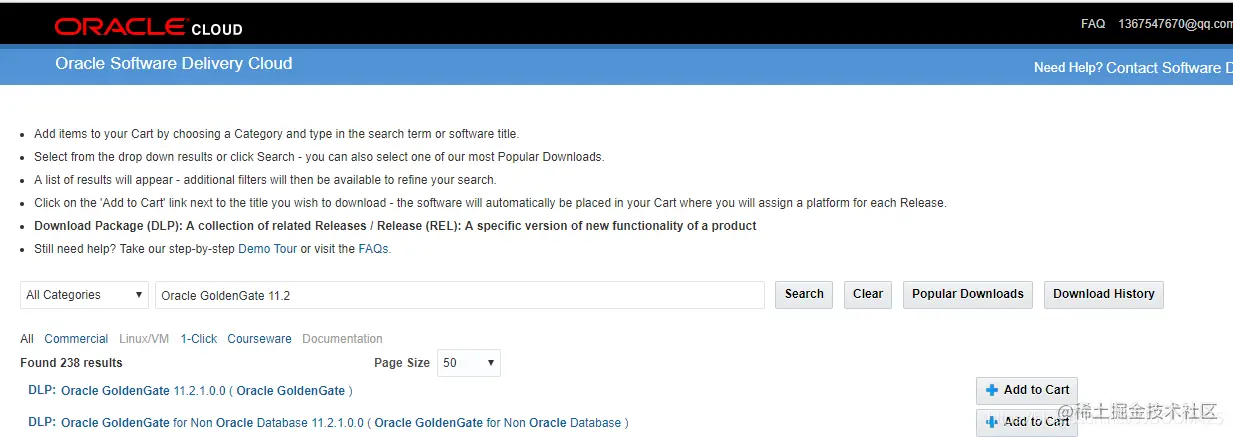Image resolution: width=1233 pixels, height=437 pixels.
Task: Click the Oracle Cloud logo
Action: [148, 27]
